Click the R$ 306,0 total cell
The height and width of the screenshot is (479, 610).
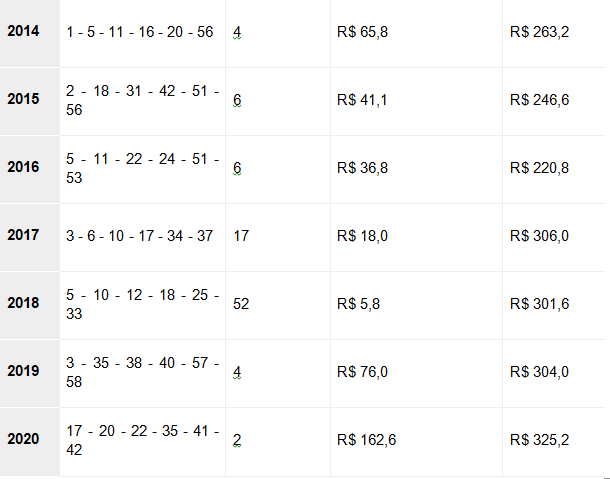[556, 237]
